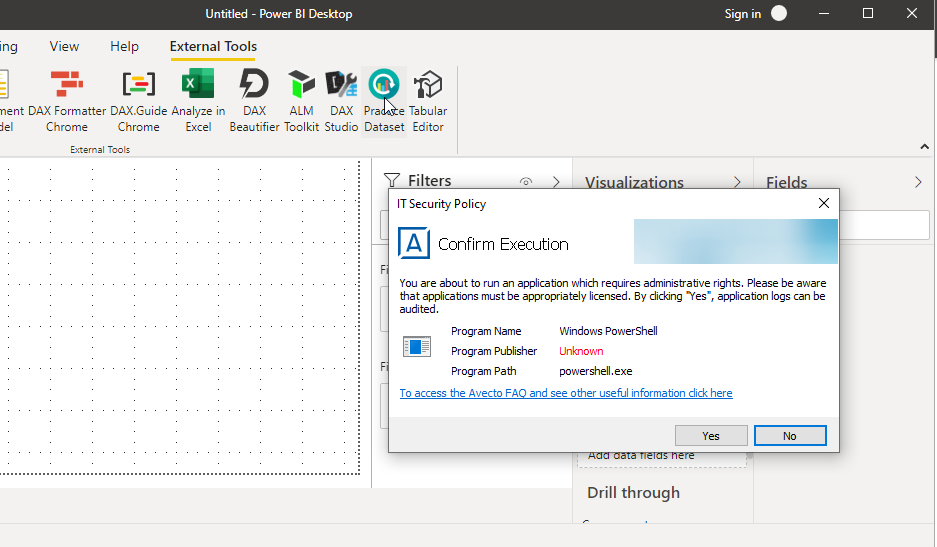Open DAX Studio

pos(341,100)
